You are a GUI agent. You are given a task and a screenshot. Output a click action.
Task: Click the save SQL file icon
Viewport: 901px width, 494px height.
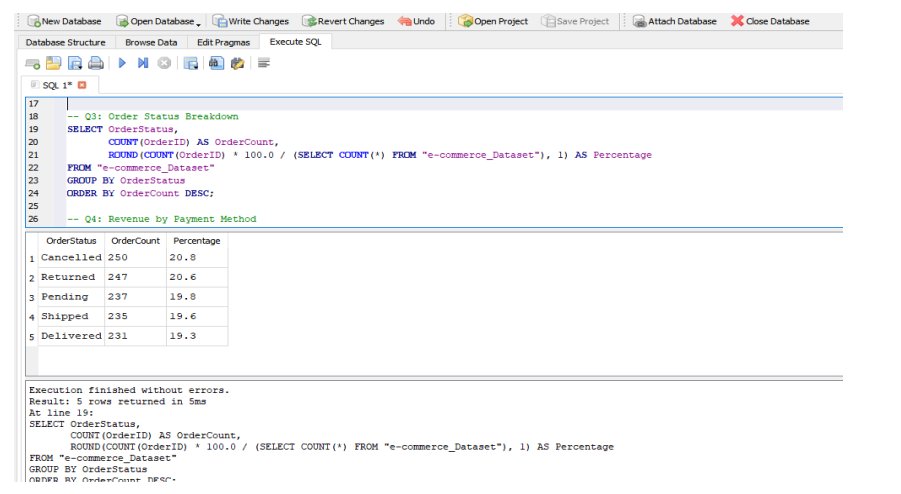point(75,63)
